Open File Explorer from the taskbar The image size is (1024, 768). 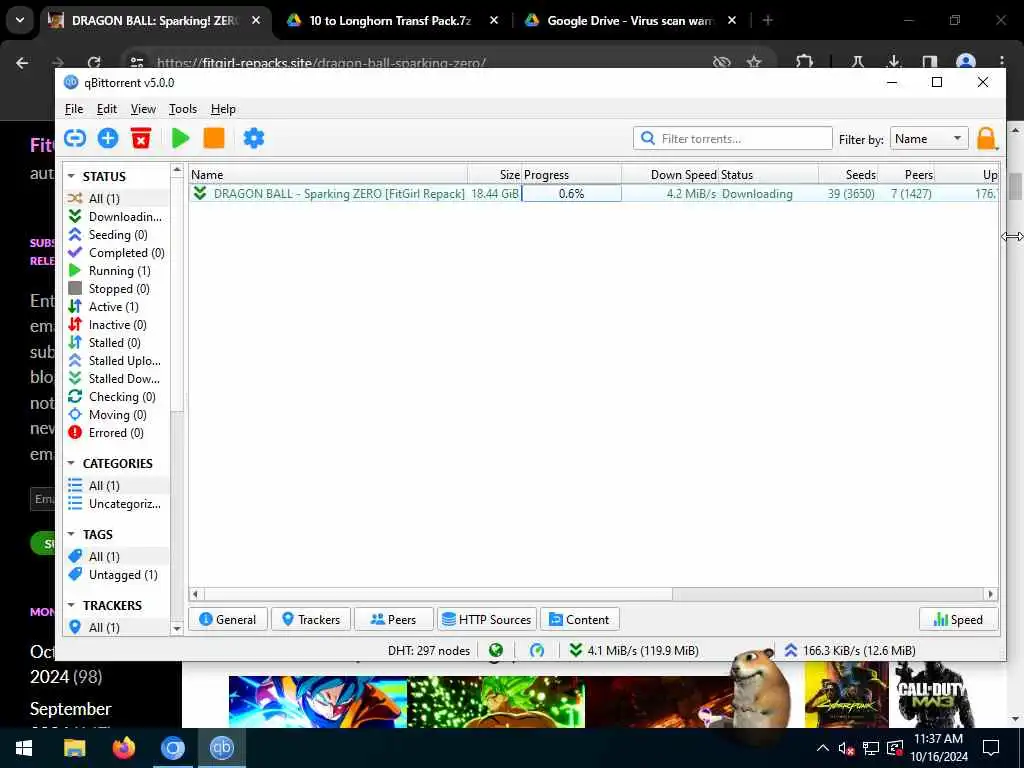coord(74,748)
